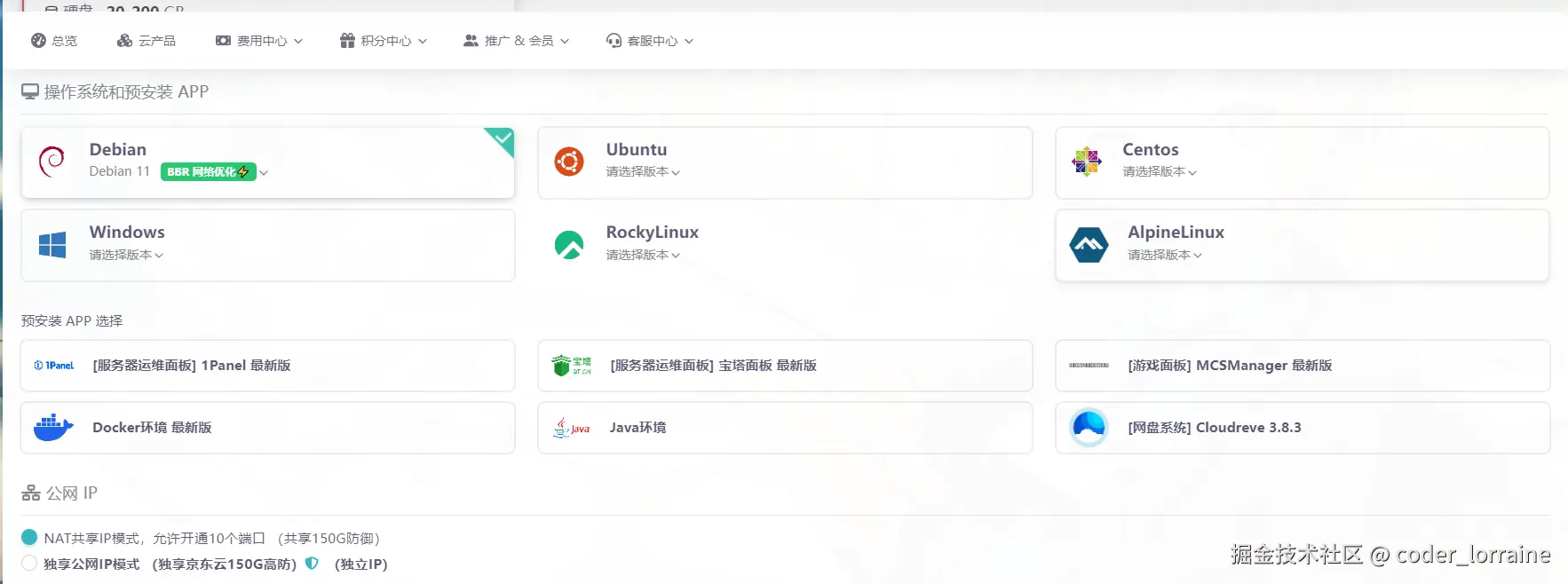Click the AlpineLinux card title

1176,232
